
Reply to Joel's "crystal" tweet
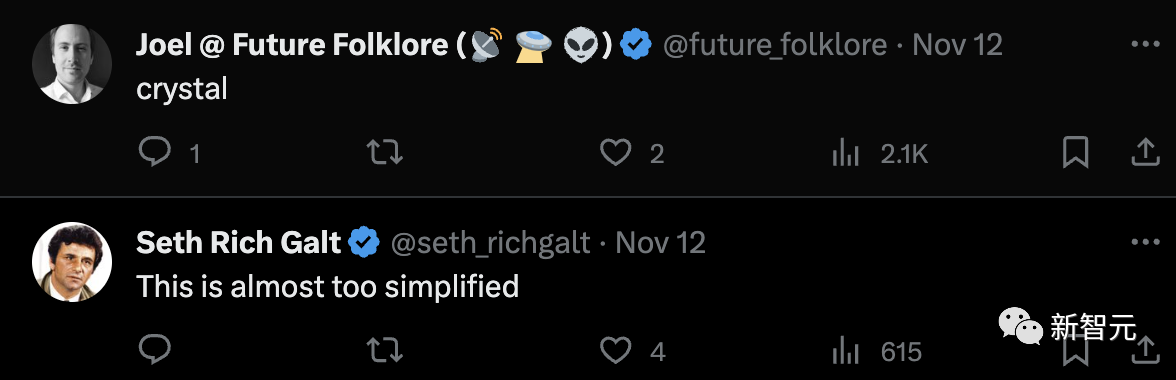(x=155, y=154)
